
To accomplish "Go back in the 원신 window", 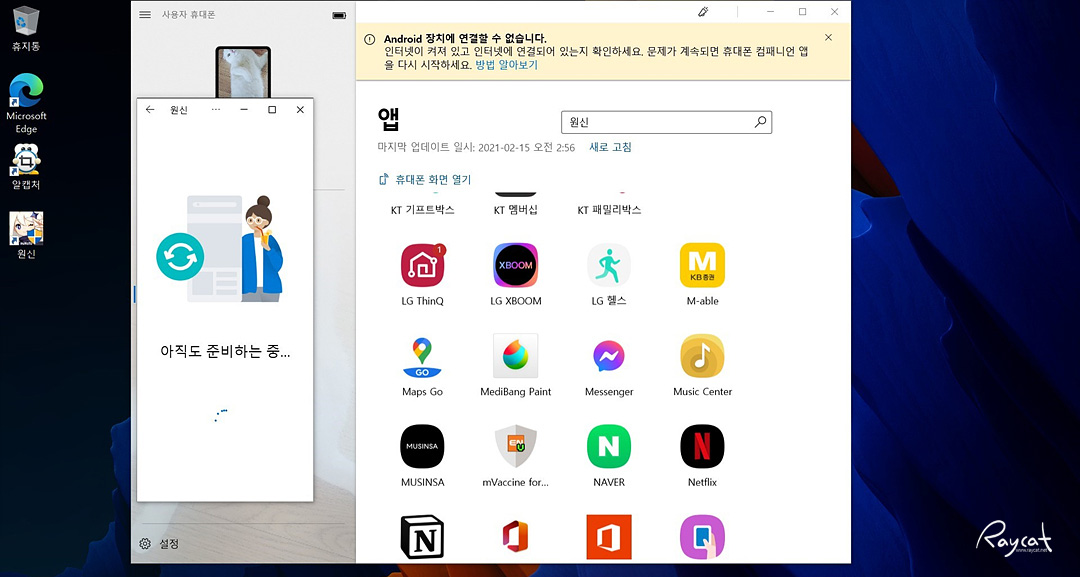I will click(x=150, y=109).
